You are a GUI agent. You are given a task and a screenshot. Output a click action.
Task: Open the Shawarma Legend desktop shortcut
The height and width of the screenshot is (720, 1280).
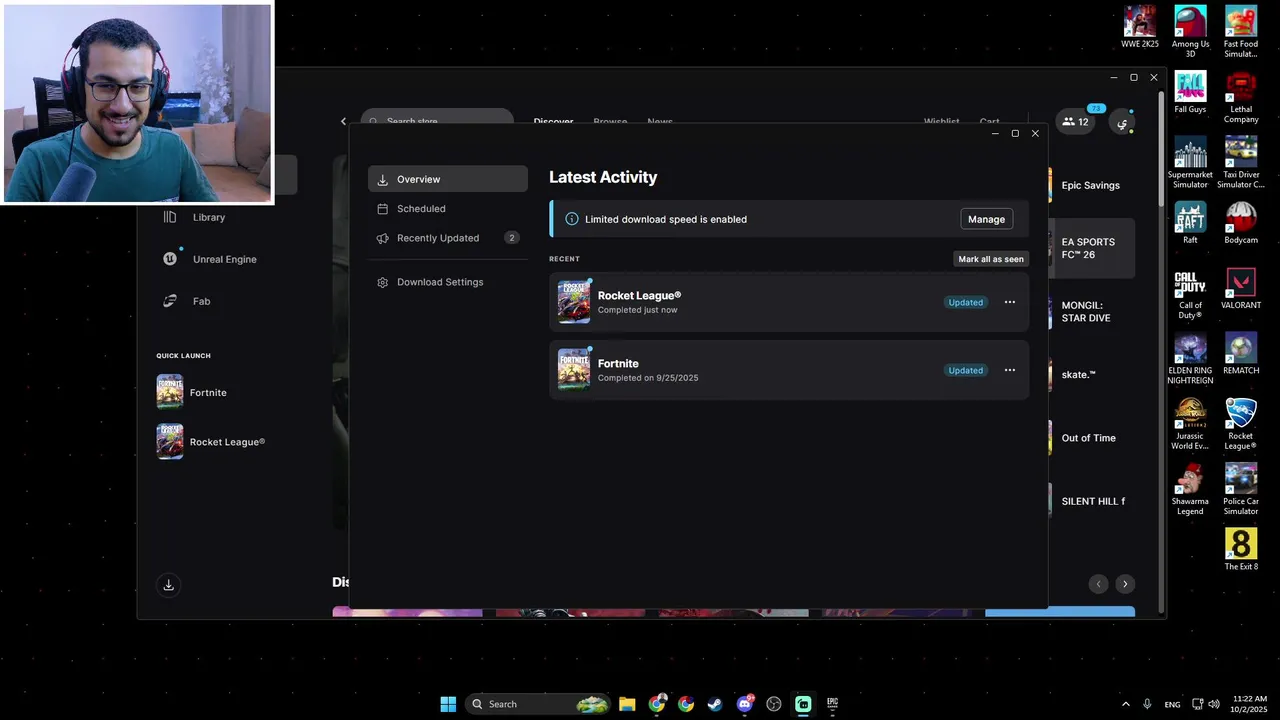pyautogui.click(x=1190, y=489)
